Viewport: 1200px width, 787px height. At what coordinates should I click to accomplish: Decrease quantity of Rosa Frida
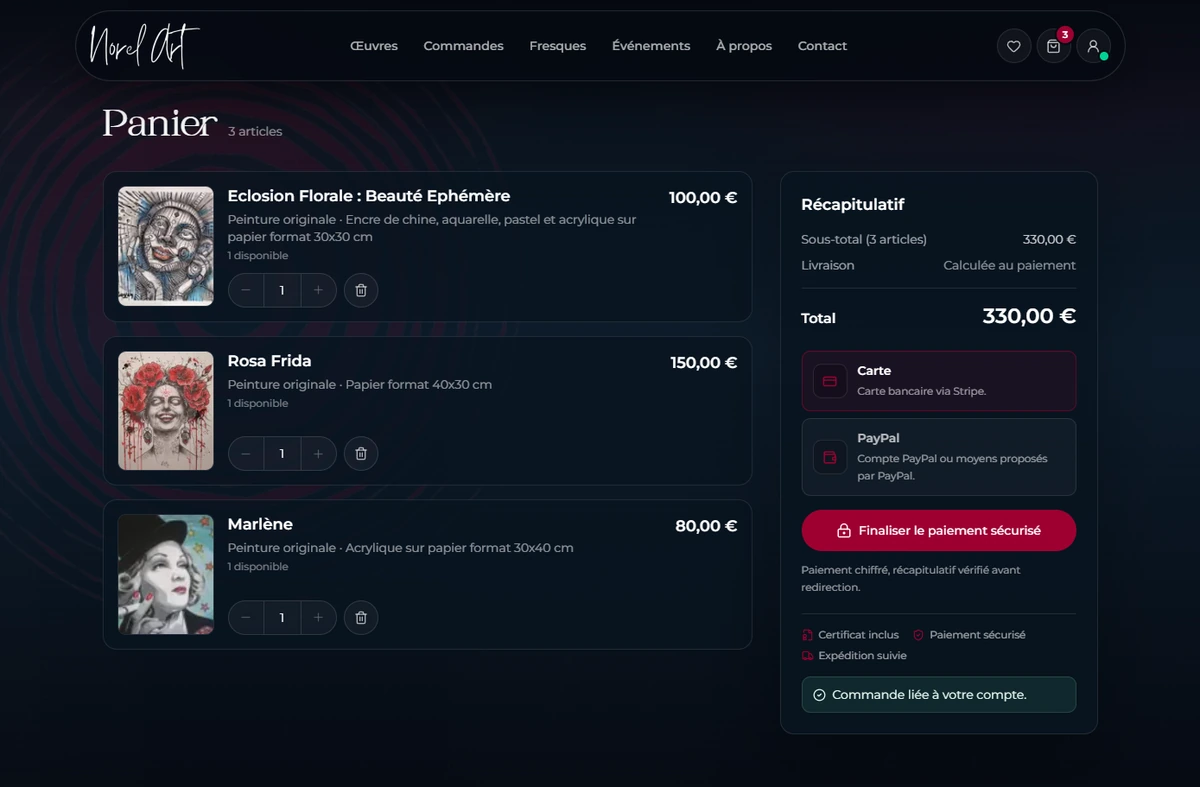[x=246, y=453]
